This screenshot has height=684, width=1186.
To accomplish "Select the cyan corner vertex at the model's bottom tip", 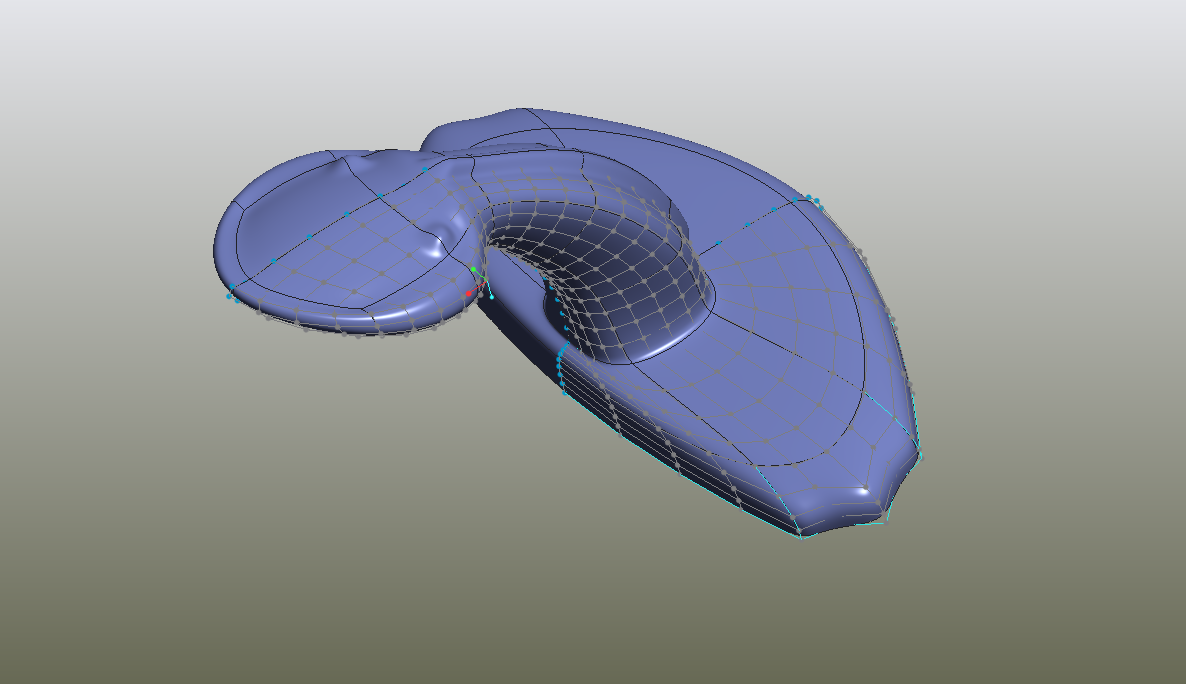I will coord(800,536).
